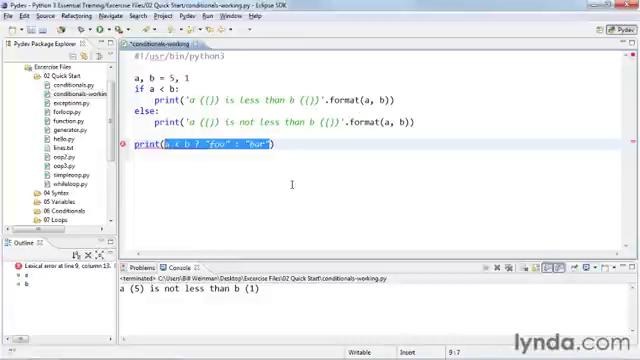Open the Refactoring menu
The height and width of the screenshot is (360, 640).
[77, 16]
